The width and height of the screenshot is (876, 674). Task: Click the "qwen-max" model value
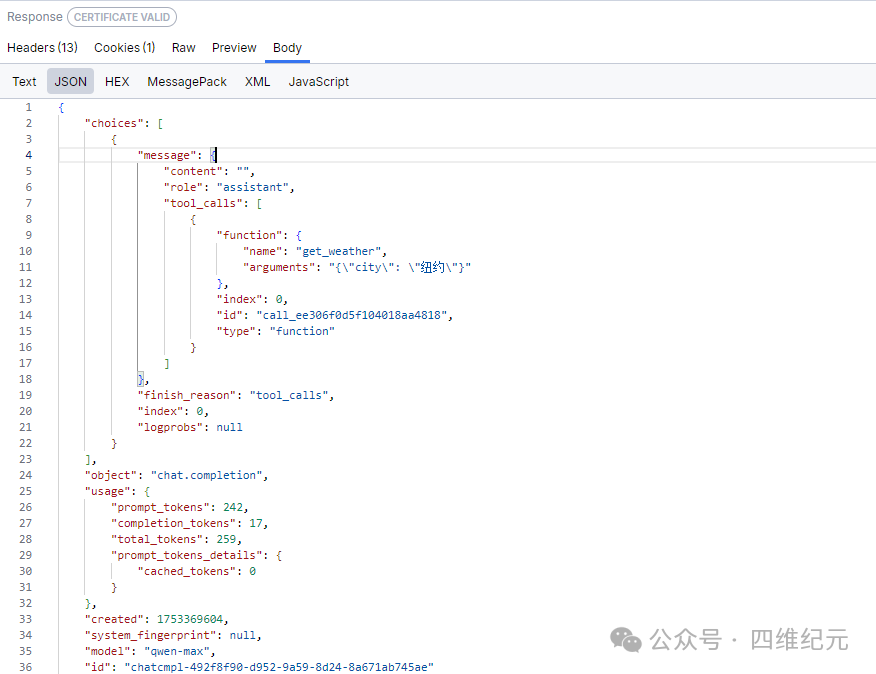(x=177, y=652)
